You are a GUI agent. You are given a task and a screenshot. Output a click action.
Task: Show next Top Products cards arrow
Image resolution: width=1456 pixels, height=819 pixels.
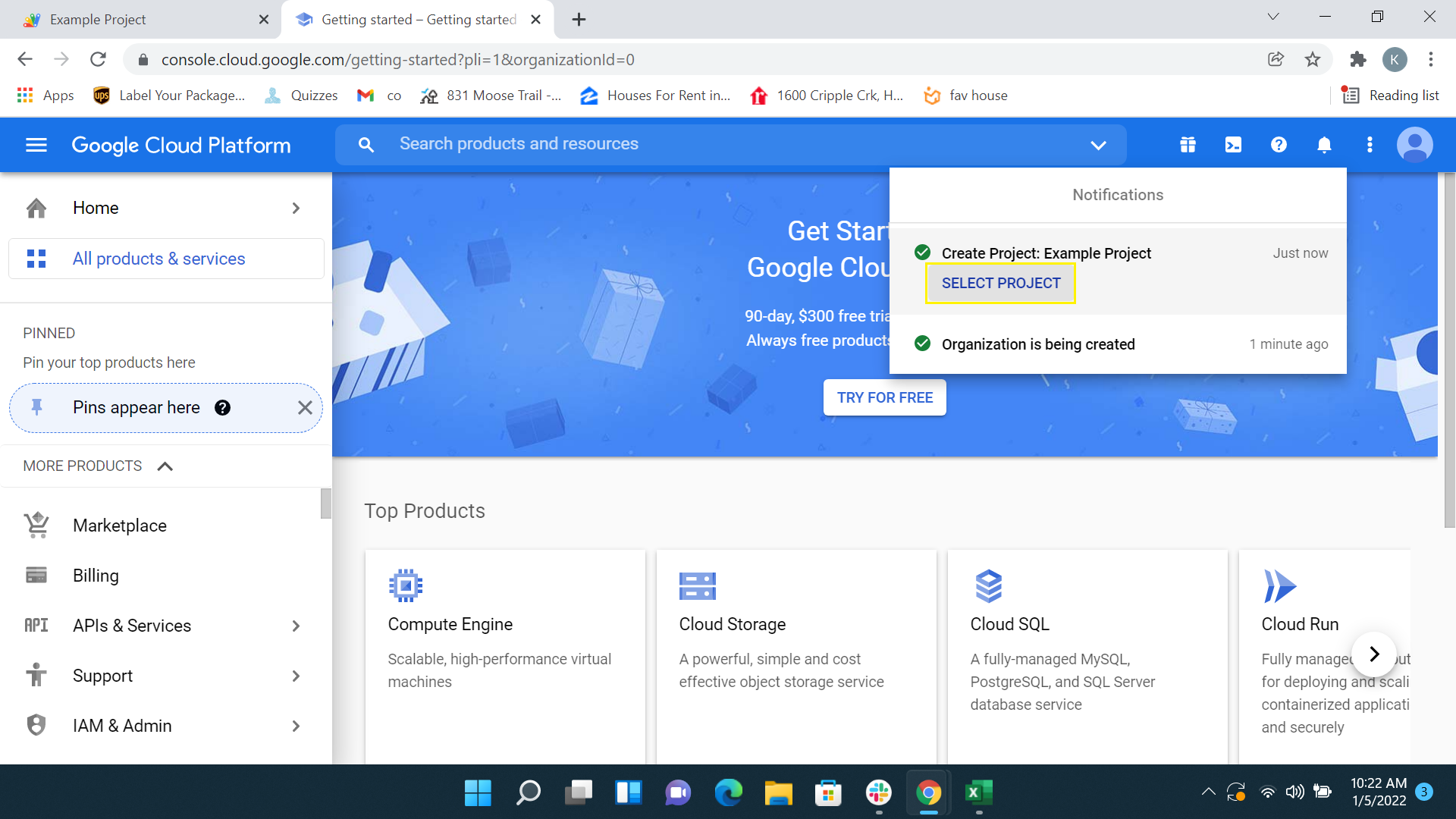[x=1374, y=654]
